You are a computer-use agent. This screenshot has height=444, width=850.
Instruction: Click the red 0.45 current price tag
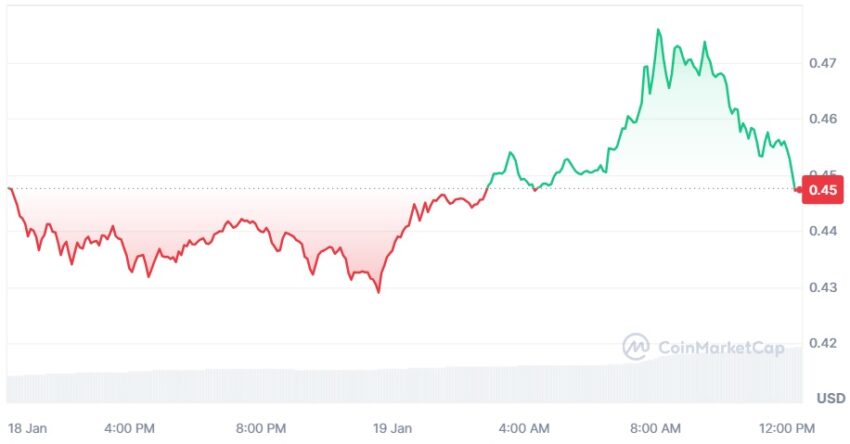[x=822, y=190]
